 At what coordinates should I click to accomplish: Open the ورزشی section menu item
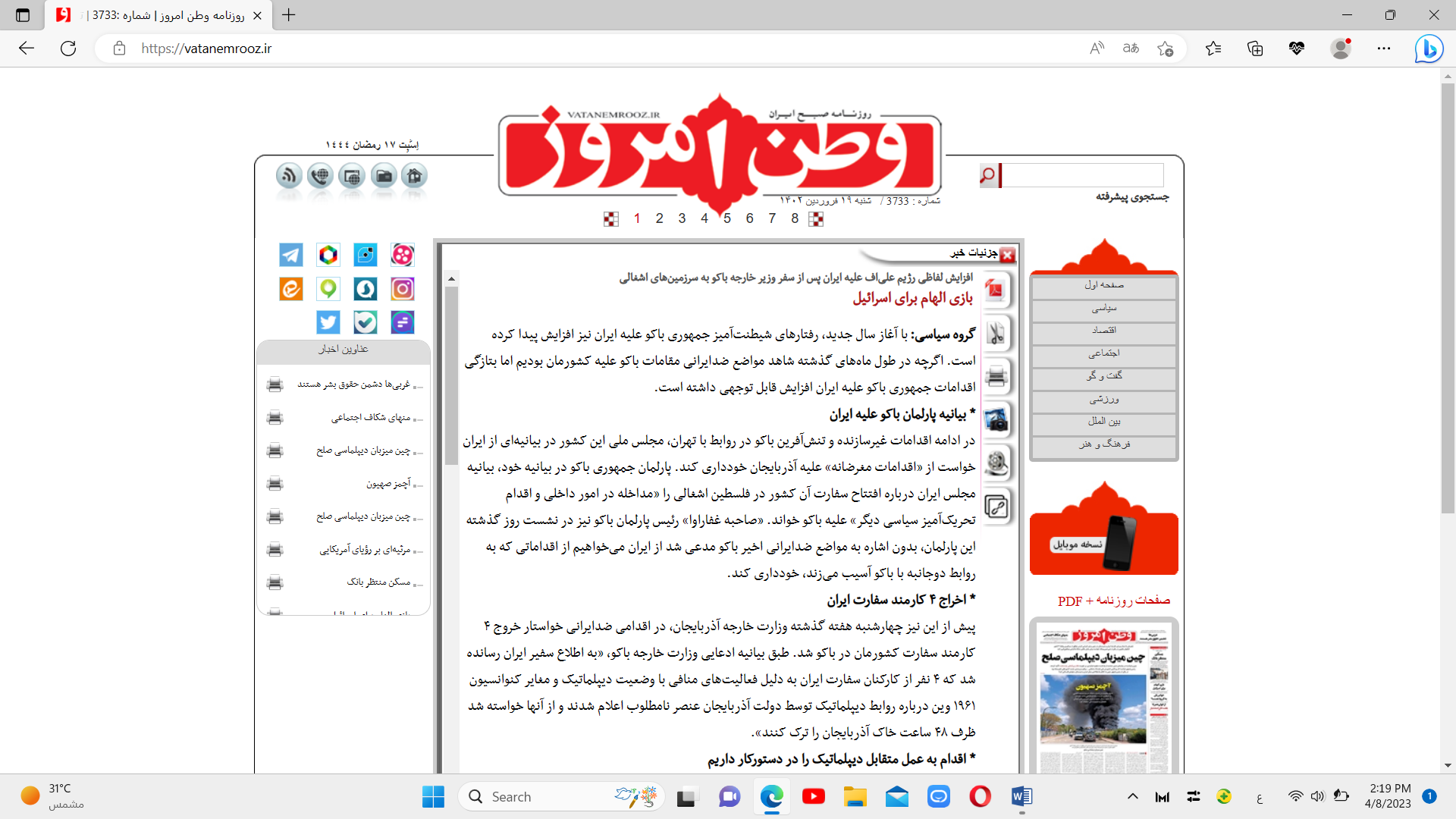coord(1103,399)
